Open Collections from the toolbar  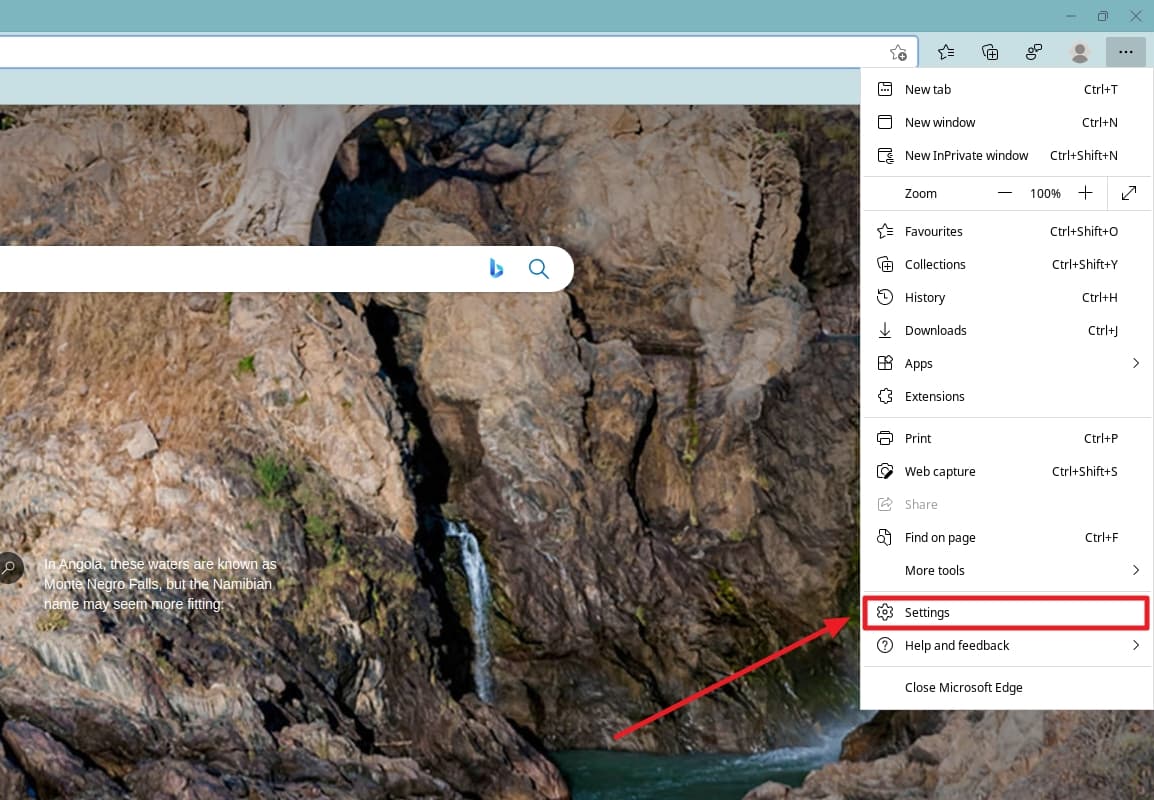pos(989,51)
